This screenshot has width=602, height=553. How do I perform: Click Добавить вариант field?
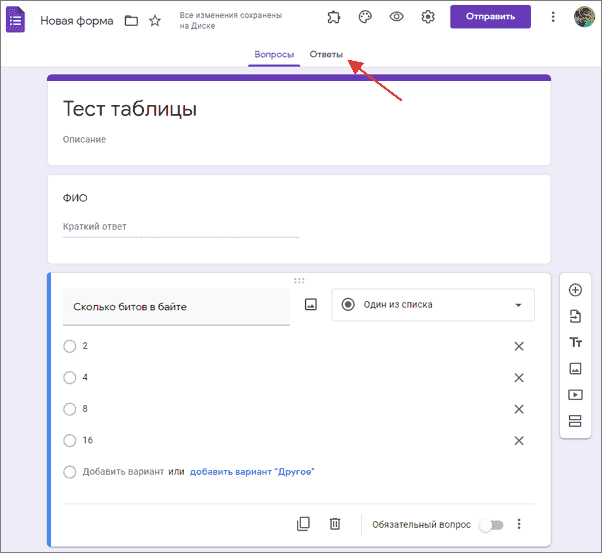tap(123, 472)
